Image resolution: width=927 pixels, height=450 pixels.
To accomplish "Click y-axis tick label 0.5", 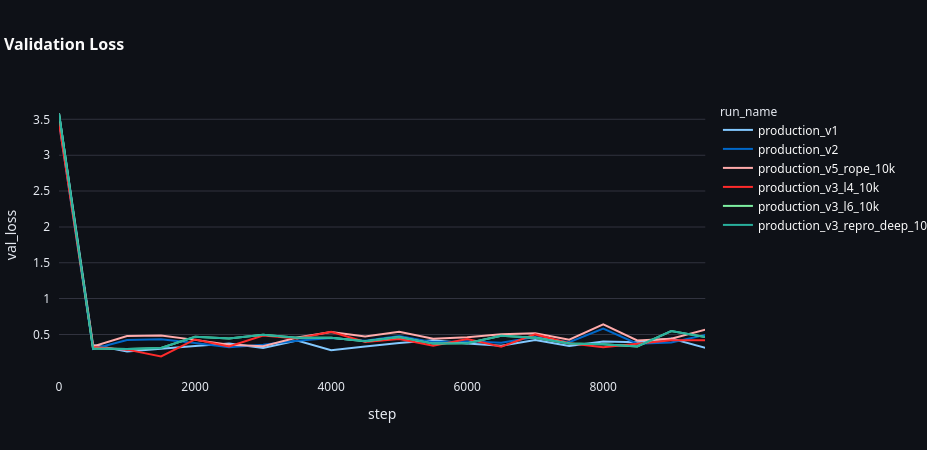I will coord(41,335).
